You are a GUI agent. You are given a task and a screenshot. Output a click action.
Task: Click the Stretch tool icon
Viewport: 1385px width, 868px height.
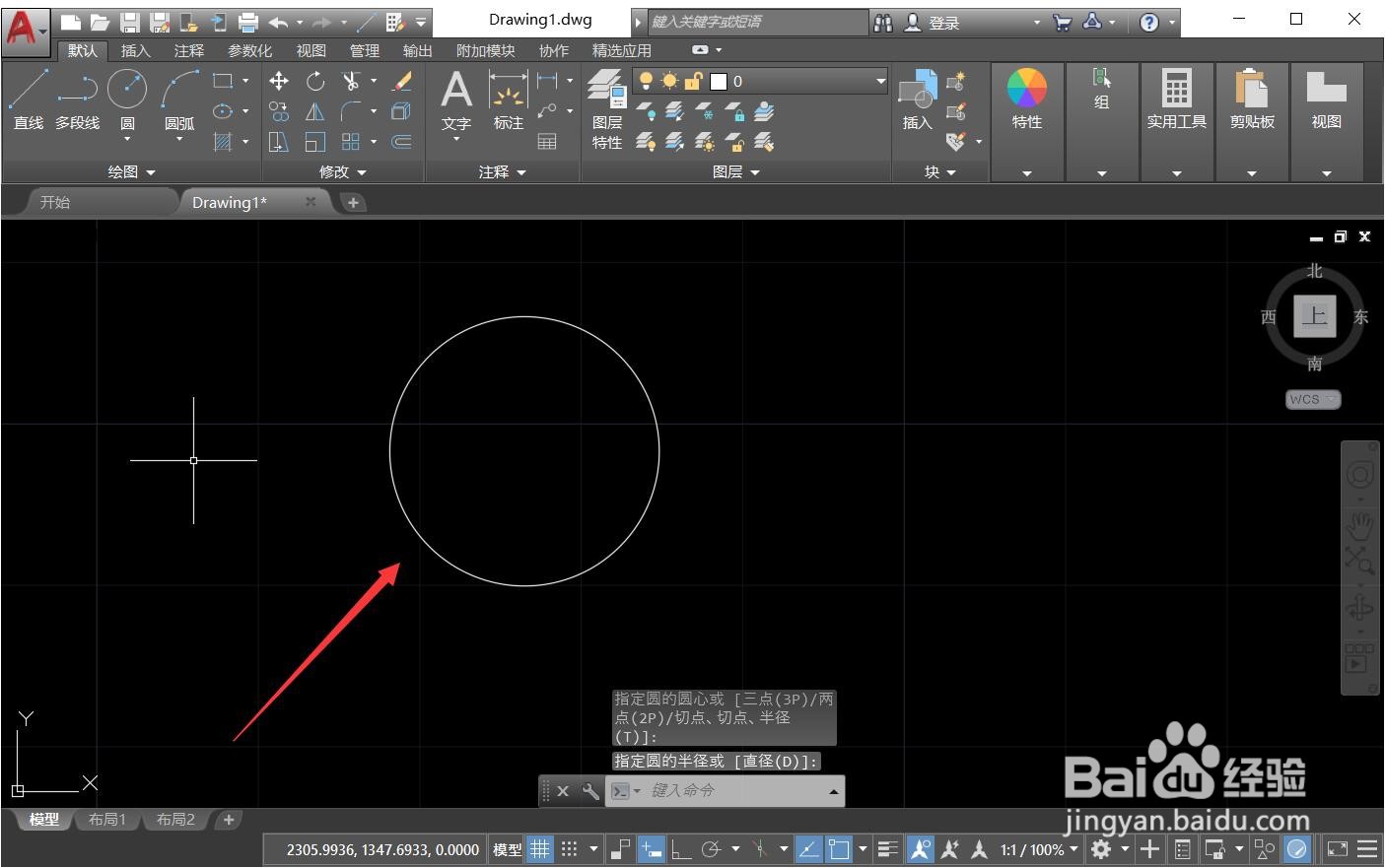279,142
